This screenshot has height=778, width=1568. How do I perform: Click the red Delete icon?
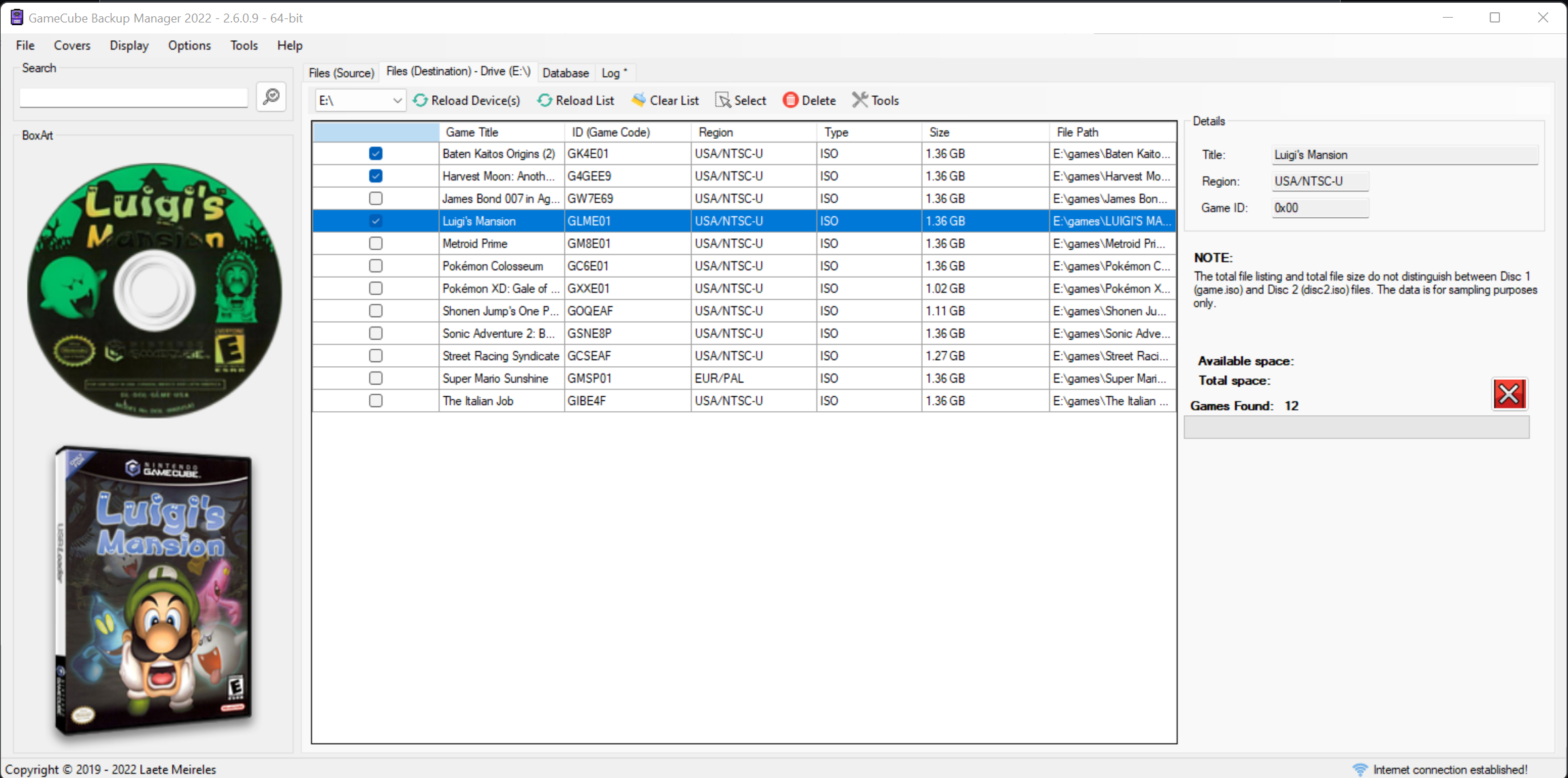pos(790,101)
